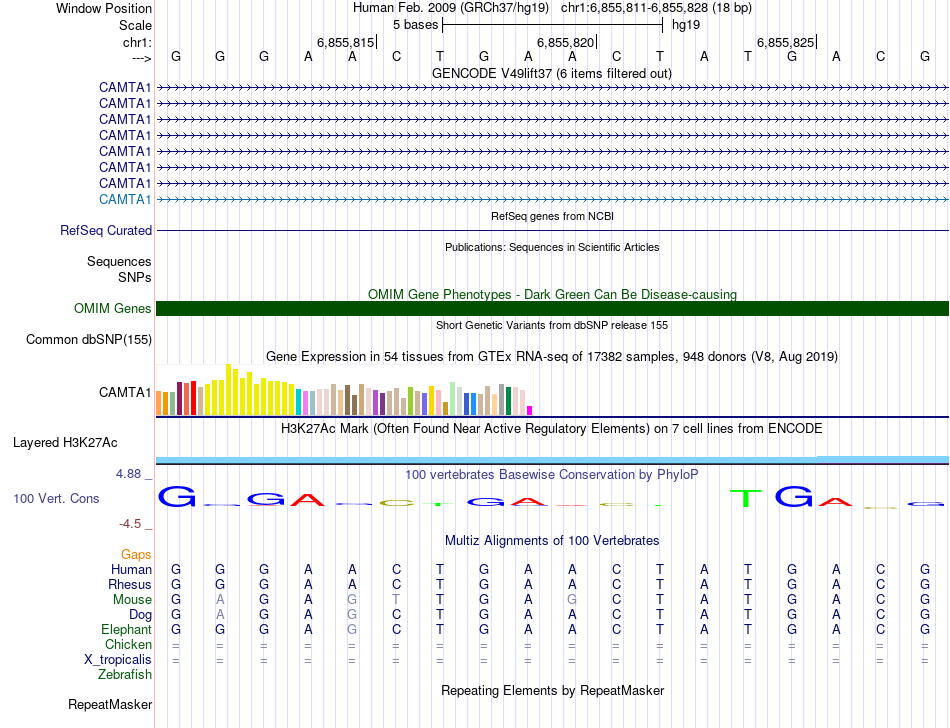Click the Mouse species alignment label
Image resolution: width=950 pixels, height=728 pixels.
tap(132, 600)
